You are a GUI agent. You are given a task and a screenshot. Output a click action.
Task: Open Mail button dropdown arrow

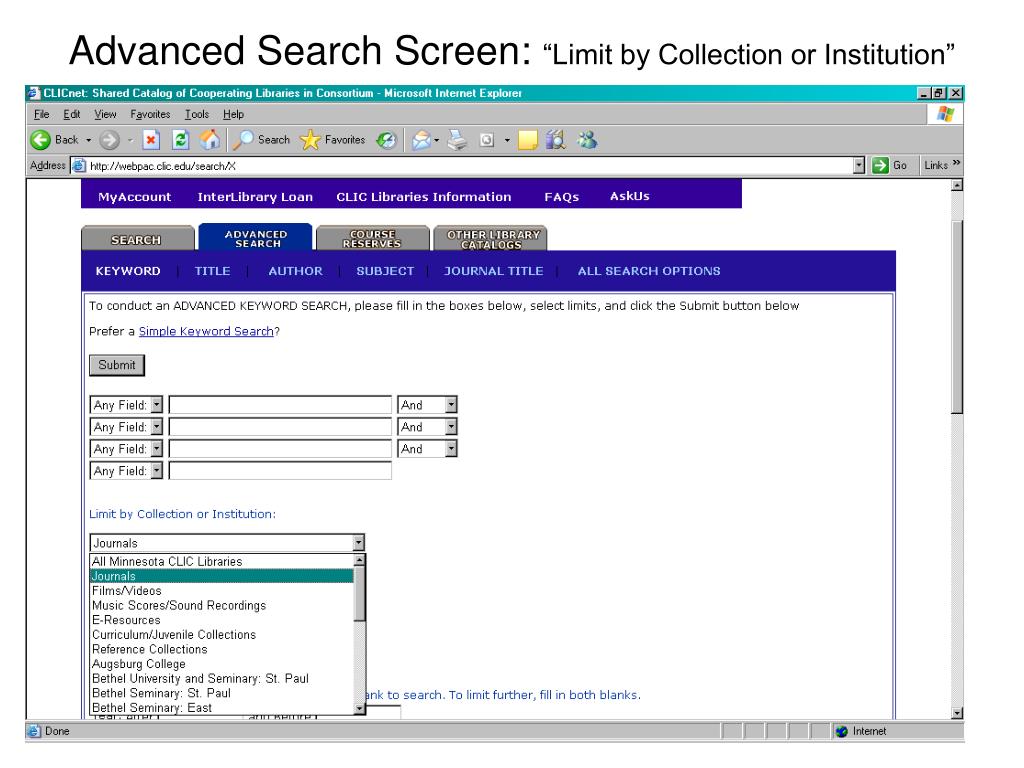(x=436, y=140)
